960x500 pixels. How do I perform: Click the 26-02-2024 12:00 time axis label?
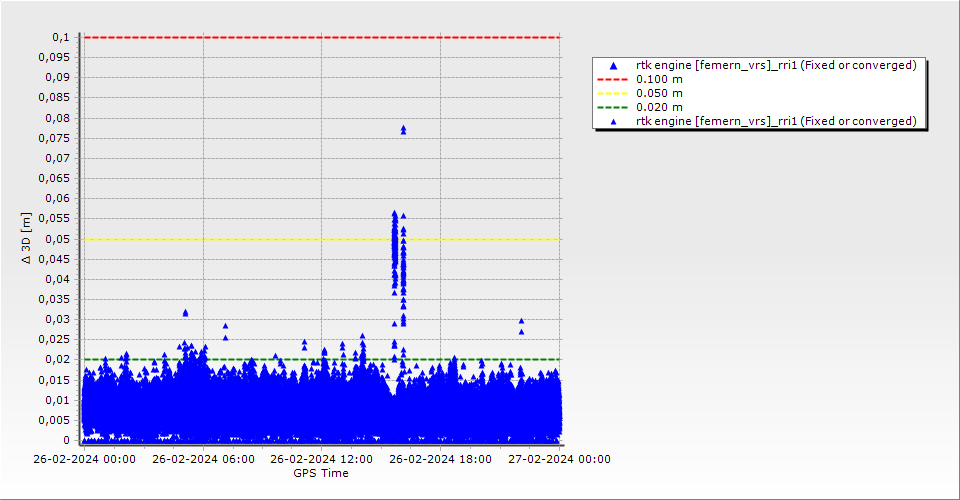coord(321,460)
